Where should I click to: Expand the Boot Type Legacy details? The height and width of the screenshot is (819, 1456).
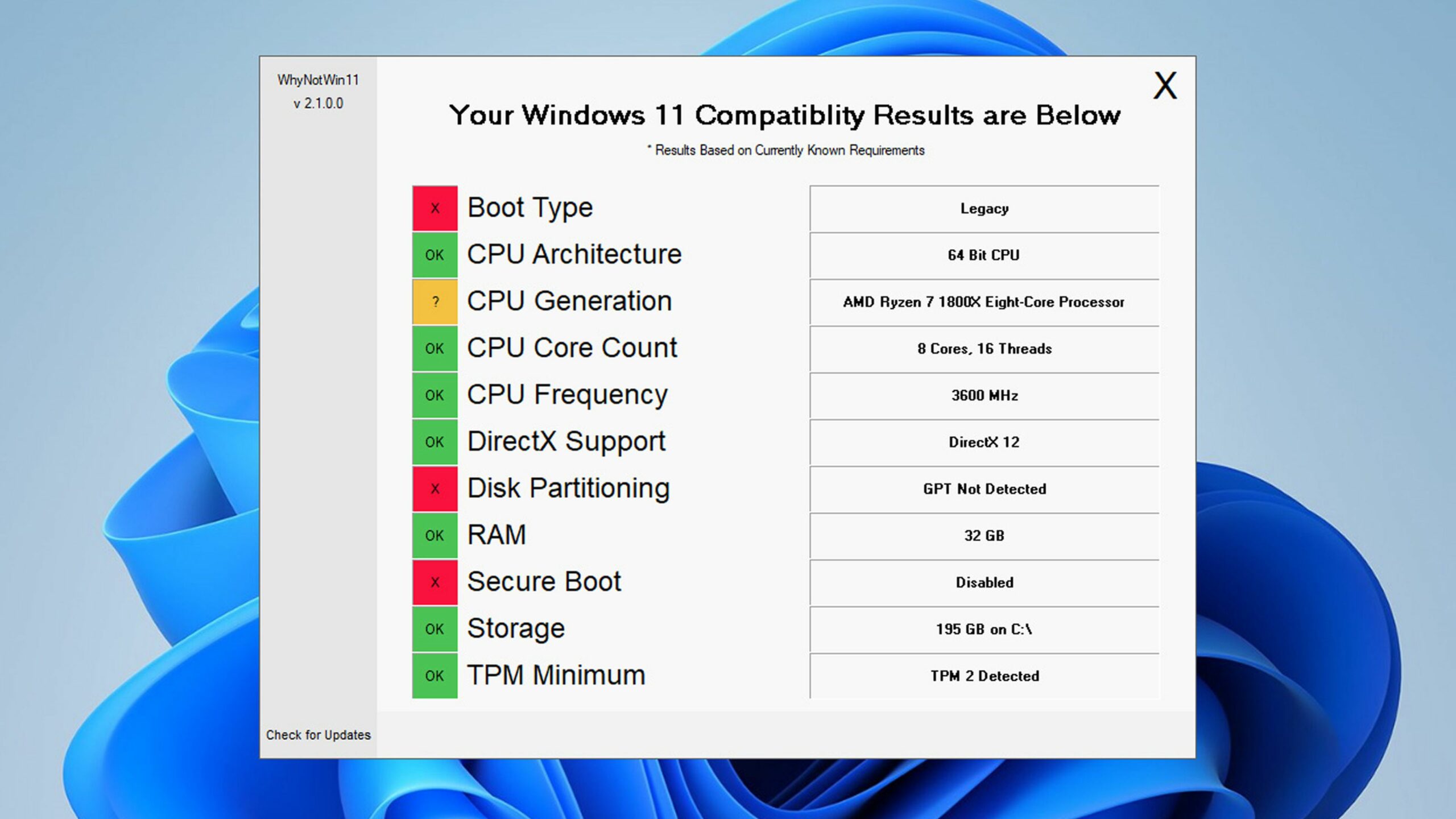point(984,208)
